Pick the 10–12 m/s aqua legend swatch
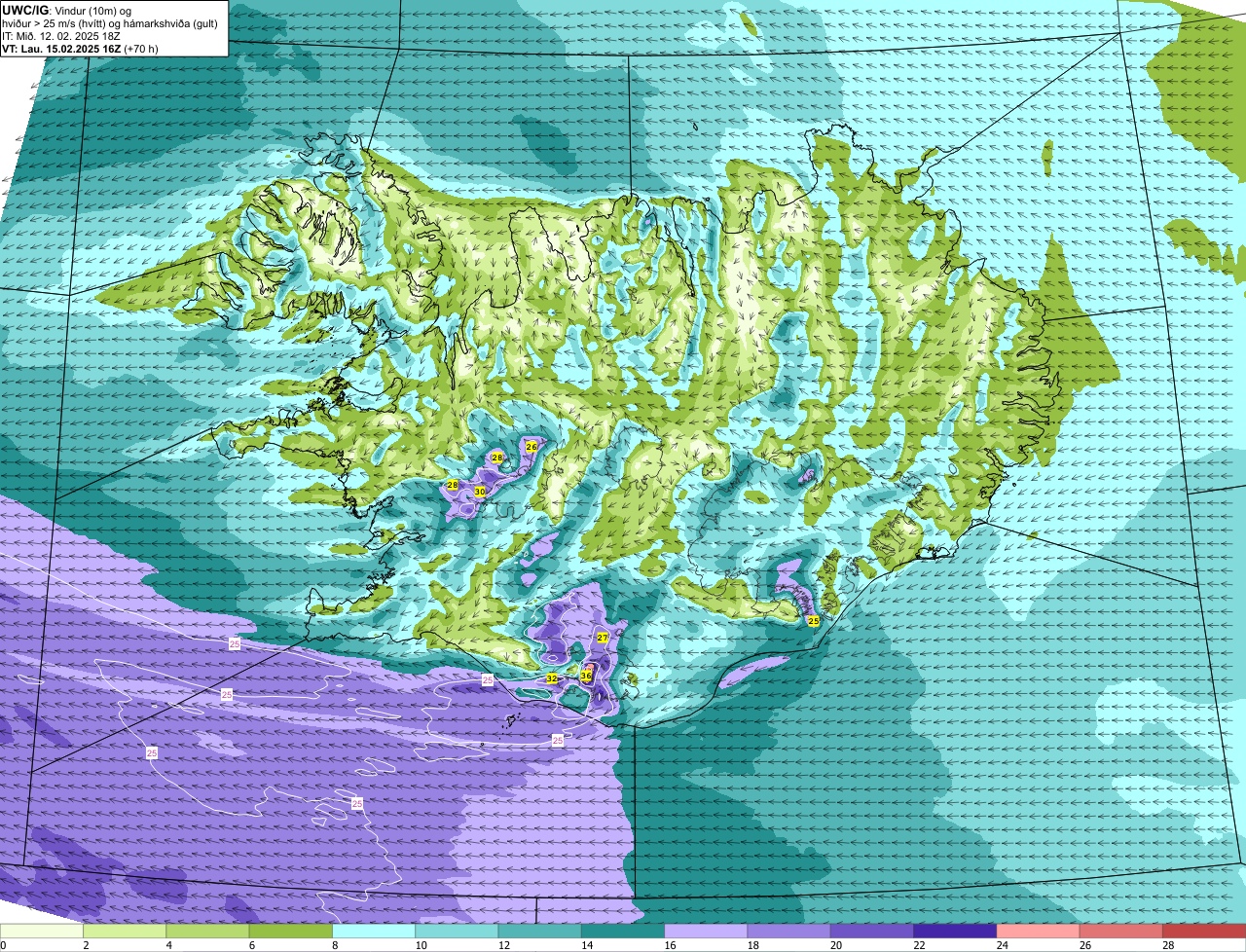Image resolution: width=1246 pixels, height=952 pixels. tap(457, 931)
